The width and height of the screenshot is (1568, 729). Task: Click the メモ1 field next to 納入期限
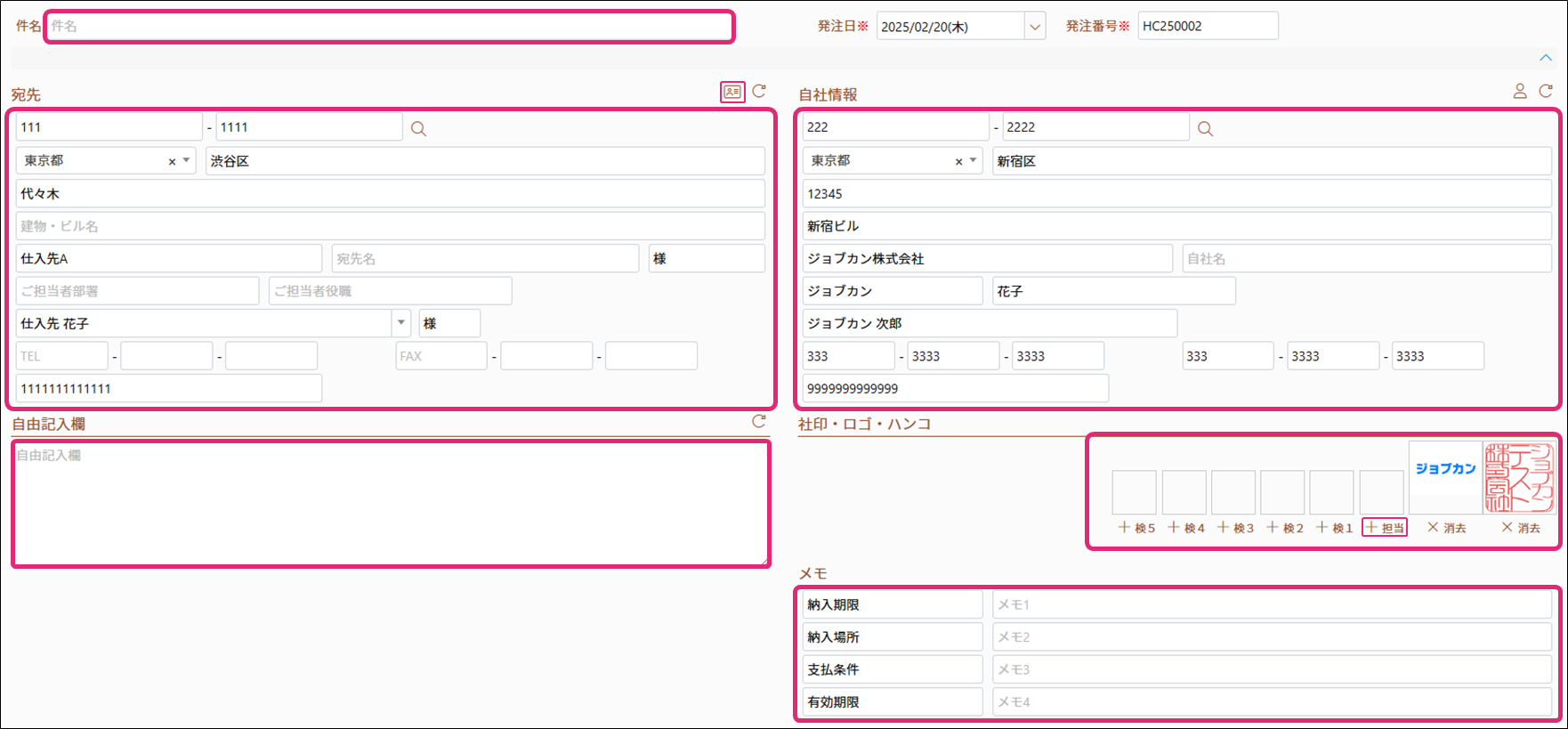1272,605
